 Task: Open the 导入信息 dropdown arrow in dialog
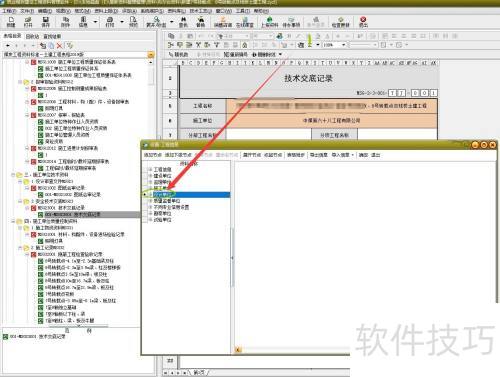[352, 155]
